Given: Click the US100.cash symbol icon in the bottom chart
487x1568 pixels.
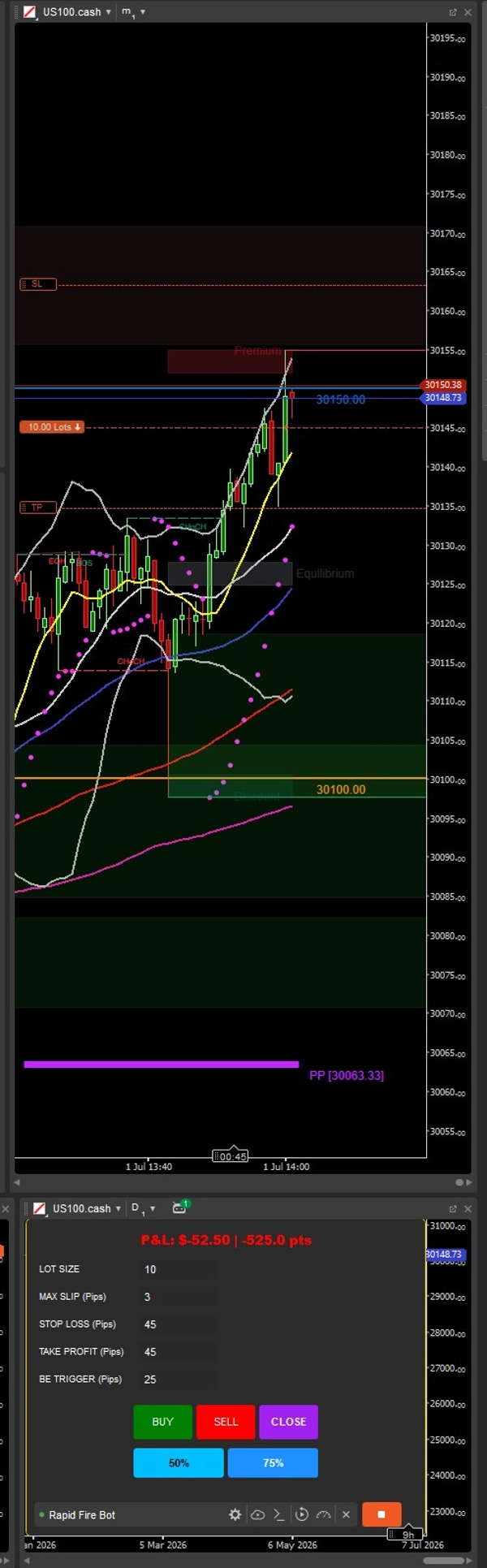Looking at the screenshot, I should pos(40,1208).
